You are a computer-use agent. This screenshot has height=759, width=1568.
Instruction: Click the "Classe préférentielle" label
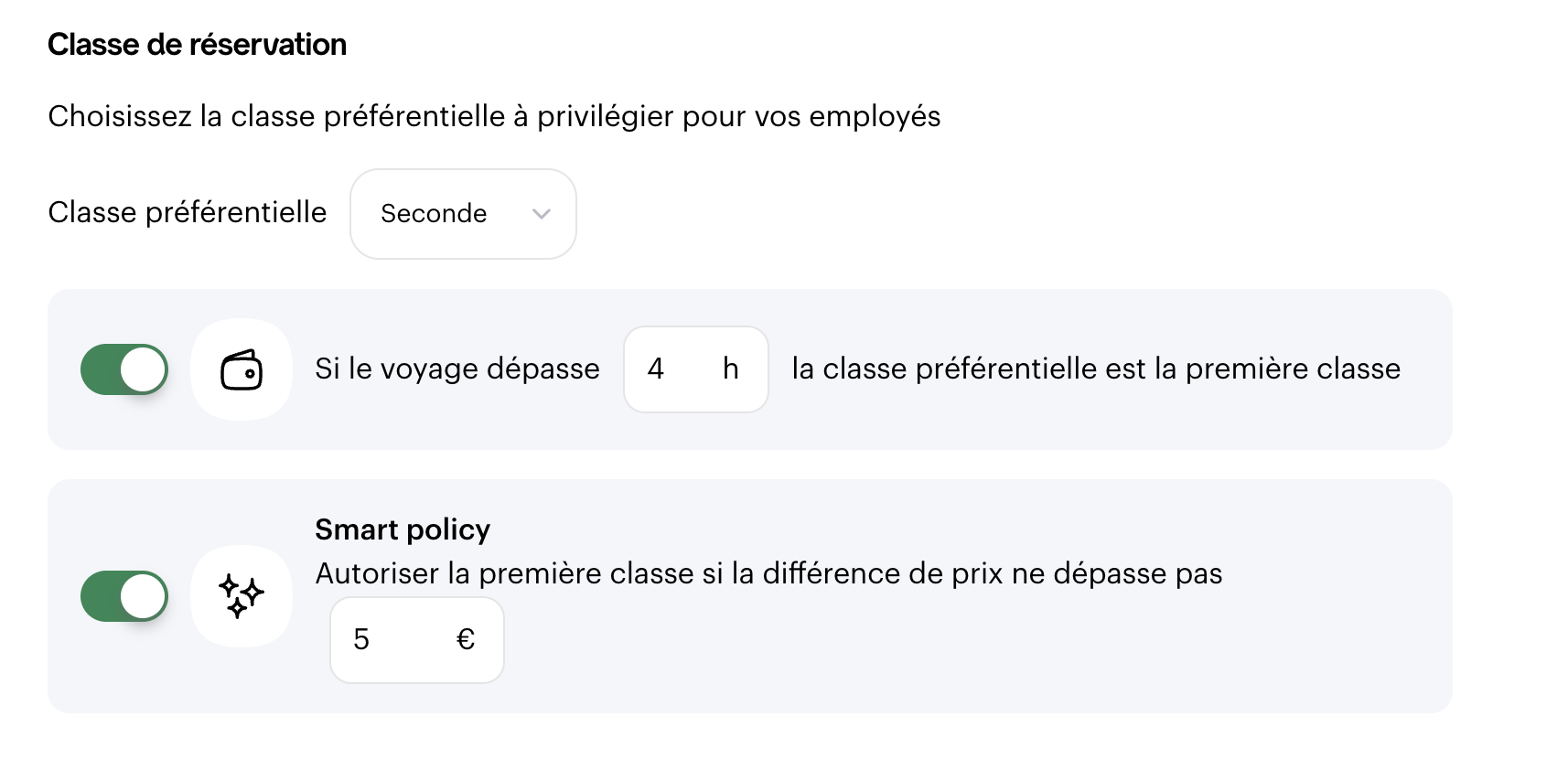(x=187, y=212)
